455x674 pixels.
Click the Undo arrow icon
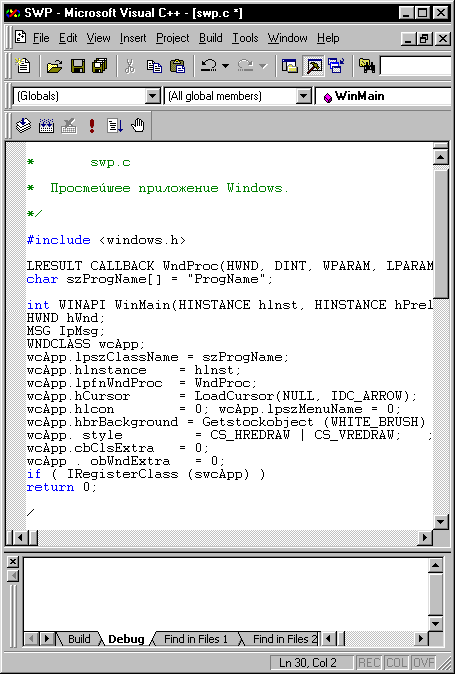pyautogui.click(x=209, y=66)
